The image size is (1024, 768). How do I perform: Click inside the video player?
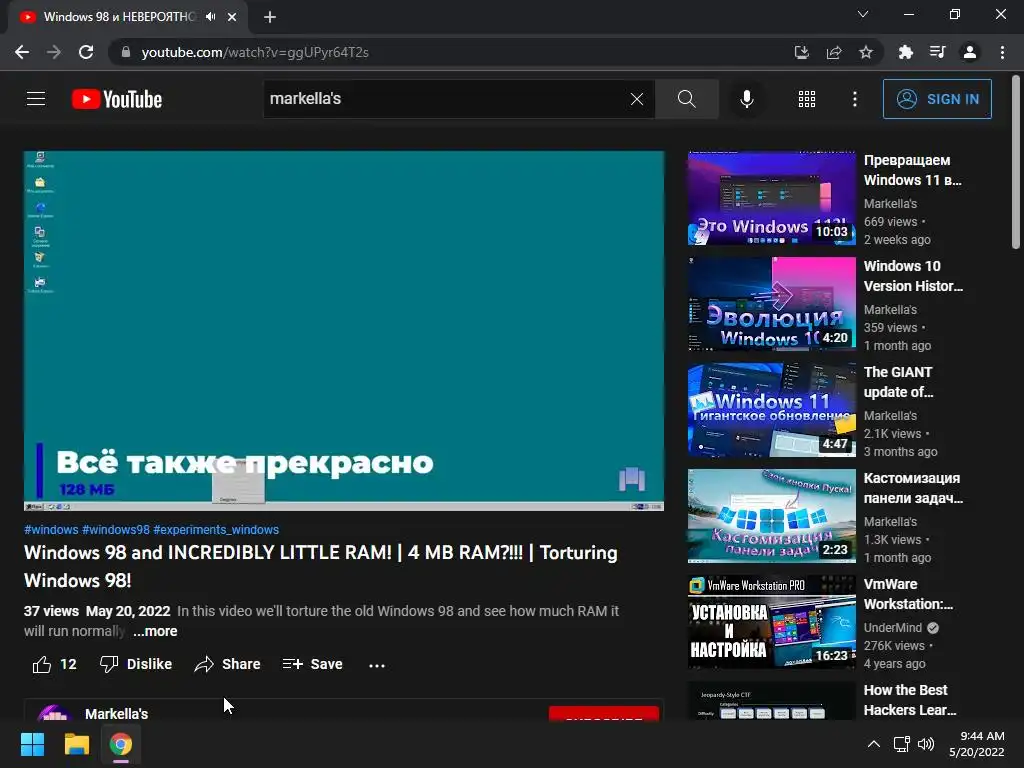344,330
